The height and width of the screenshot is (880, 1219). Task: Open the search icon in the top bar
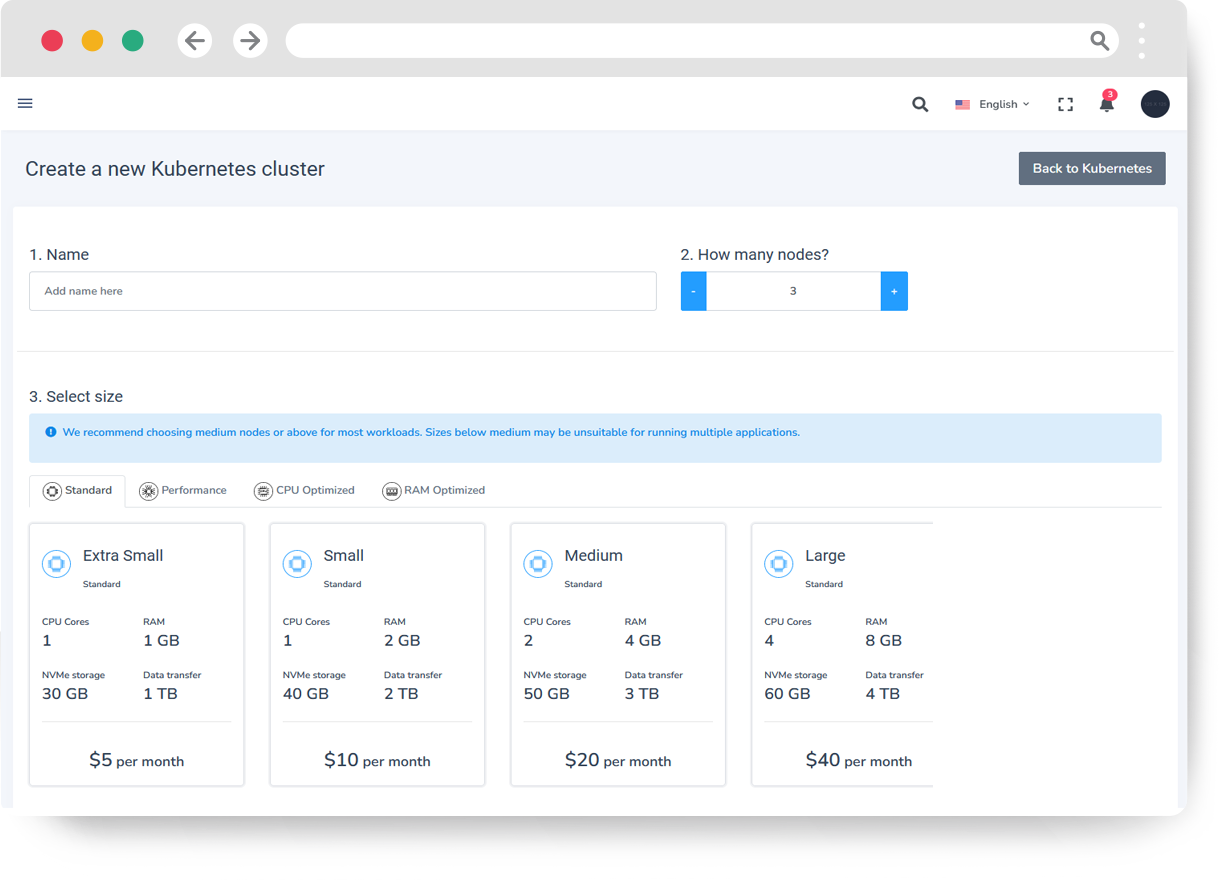919,104
